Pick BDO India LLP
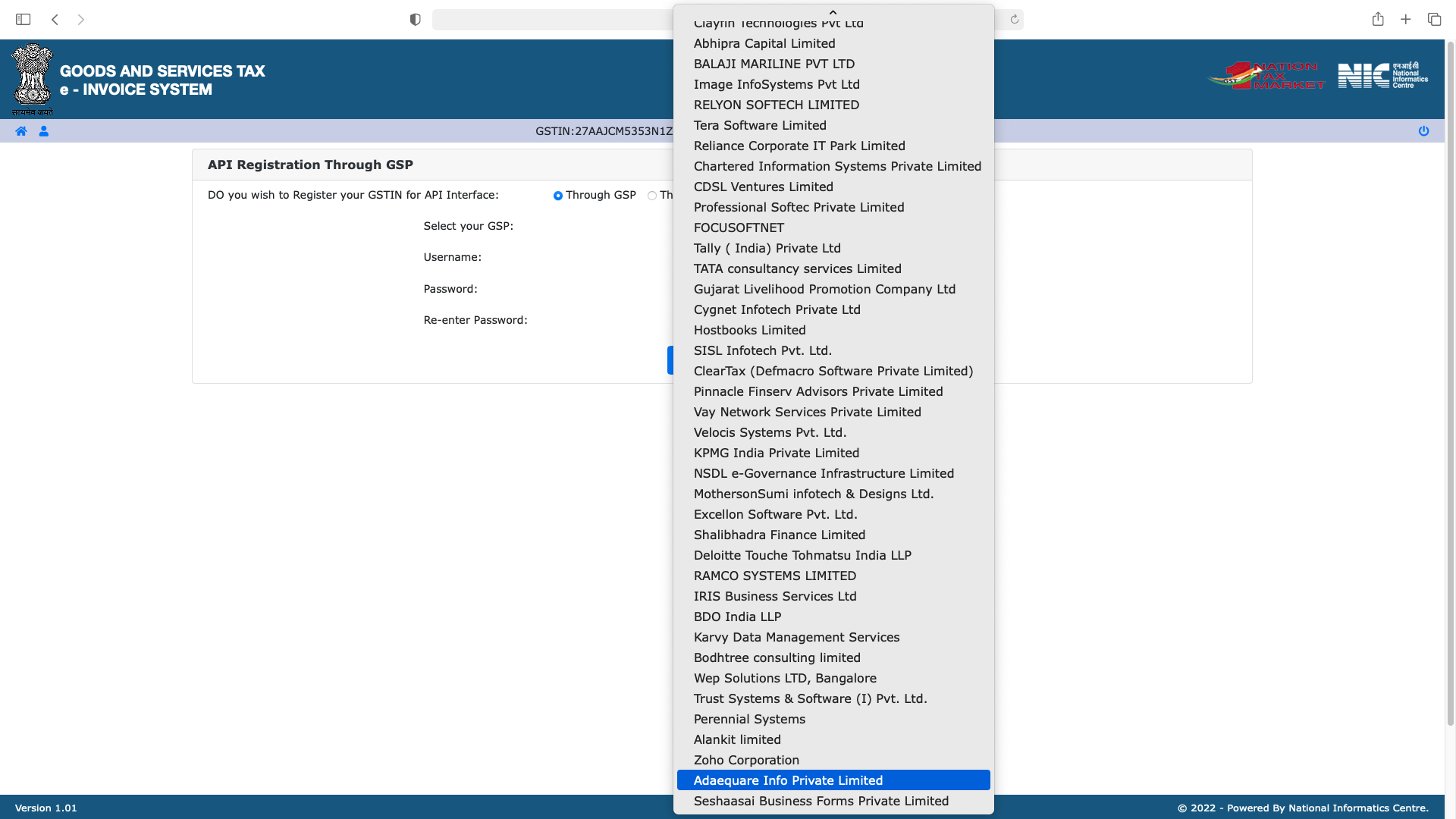1456x819 pixels. click(x=833, y=617)
